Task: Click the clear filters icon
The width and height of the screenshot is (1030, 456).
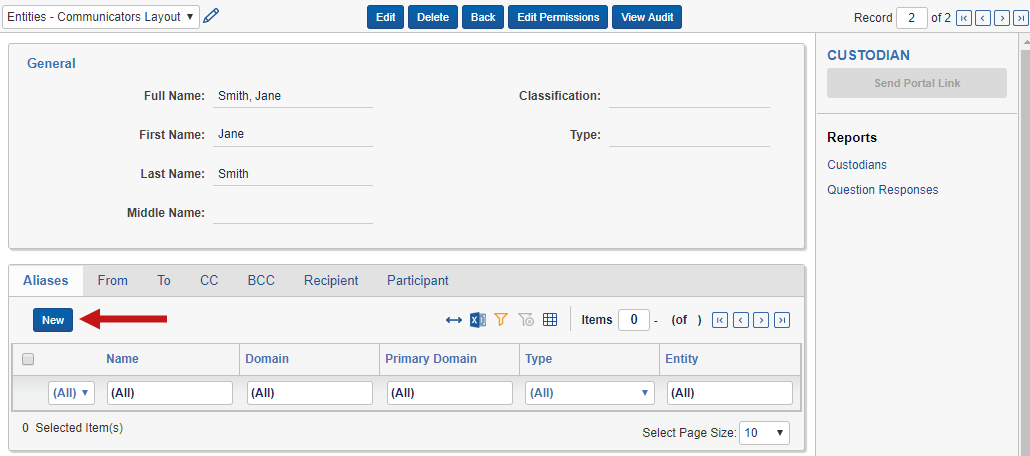Action: 526,320
